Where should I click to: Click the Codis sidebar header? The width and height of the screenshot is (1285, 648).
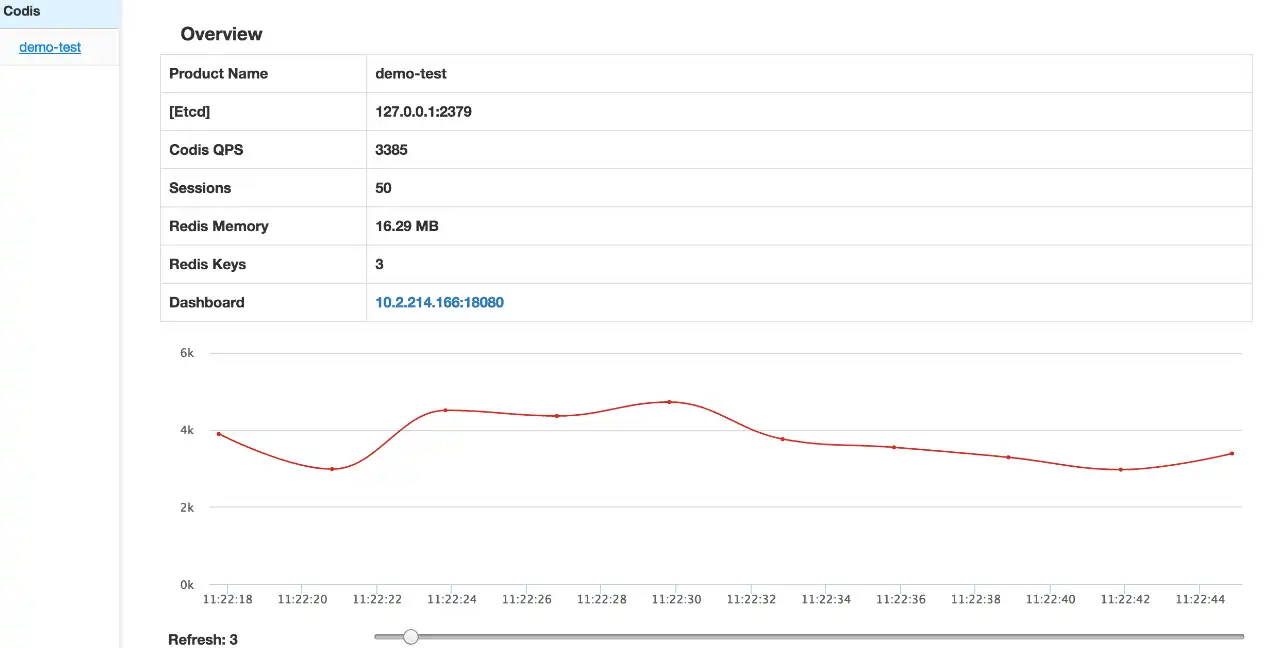pyautogui.click(x=60, y=12)
